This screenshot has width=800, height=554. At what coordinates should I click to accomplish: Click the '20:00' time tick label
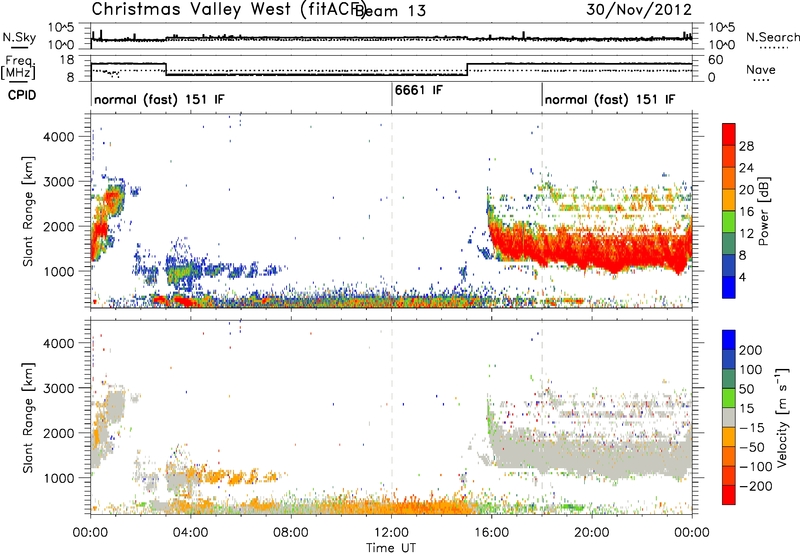tap(592, 533)
